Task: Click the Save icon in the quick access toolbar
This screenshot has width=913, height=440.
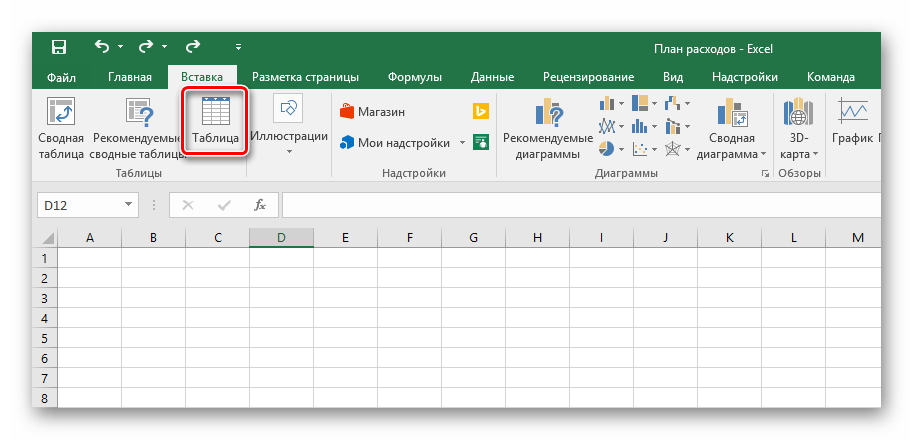Action: click(x=59, y=47)
